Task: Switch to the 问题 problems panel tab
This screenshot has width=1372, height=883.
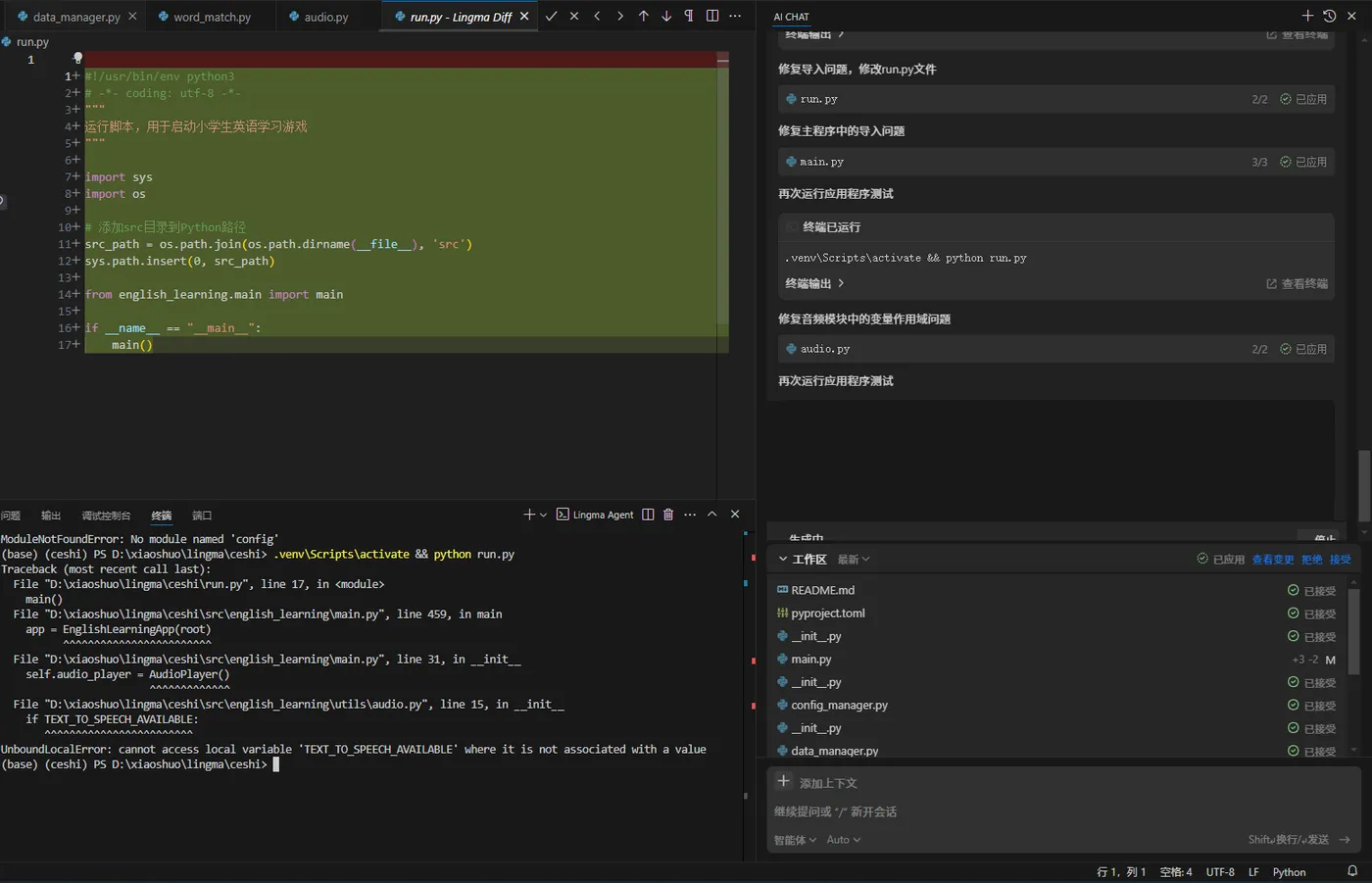Action: coord(11,515)
